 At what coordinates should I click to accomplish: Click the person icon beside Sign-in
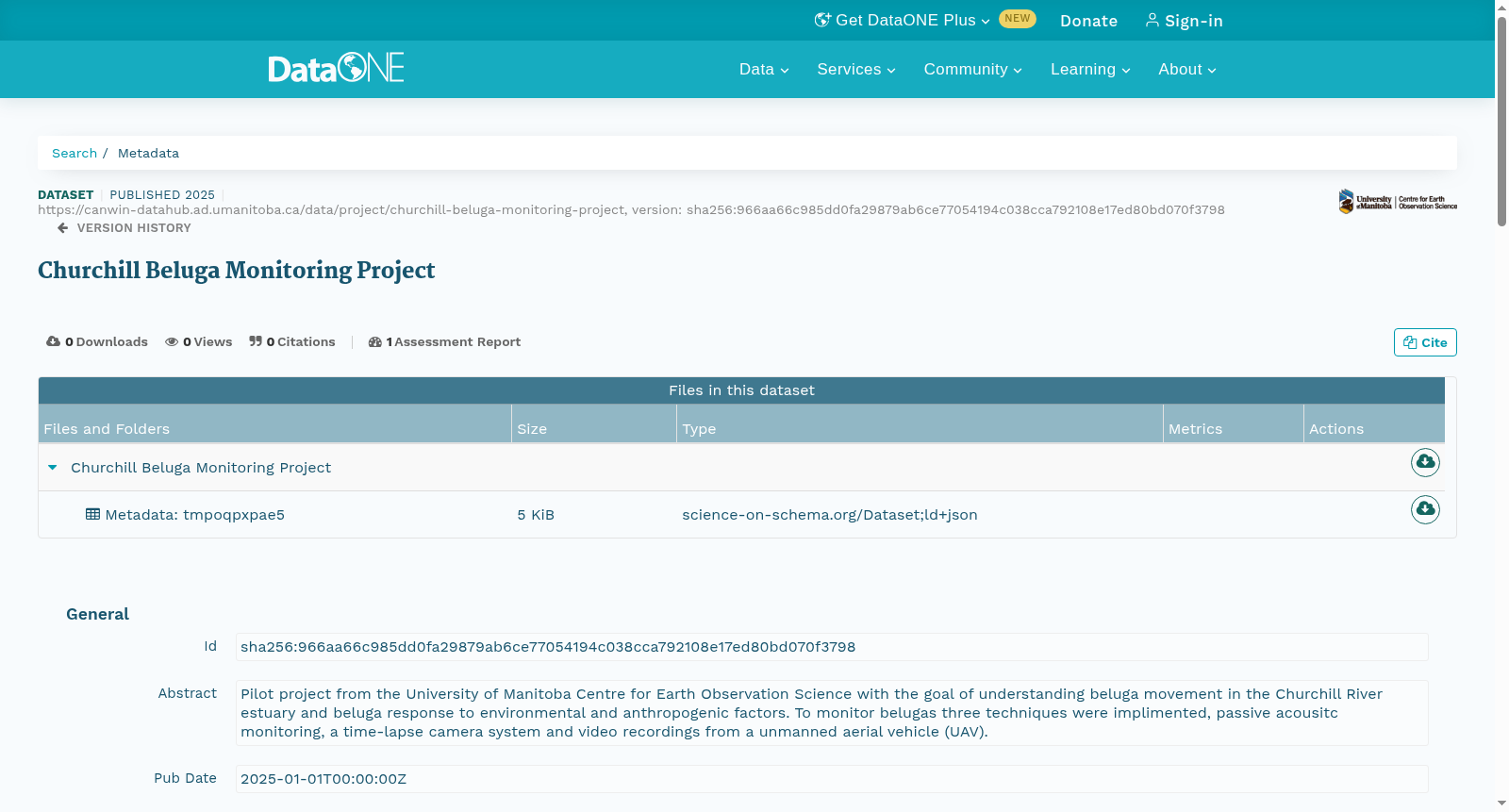1152,20
